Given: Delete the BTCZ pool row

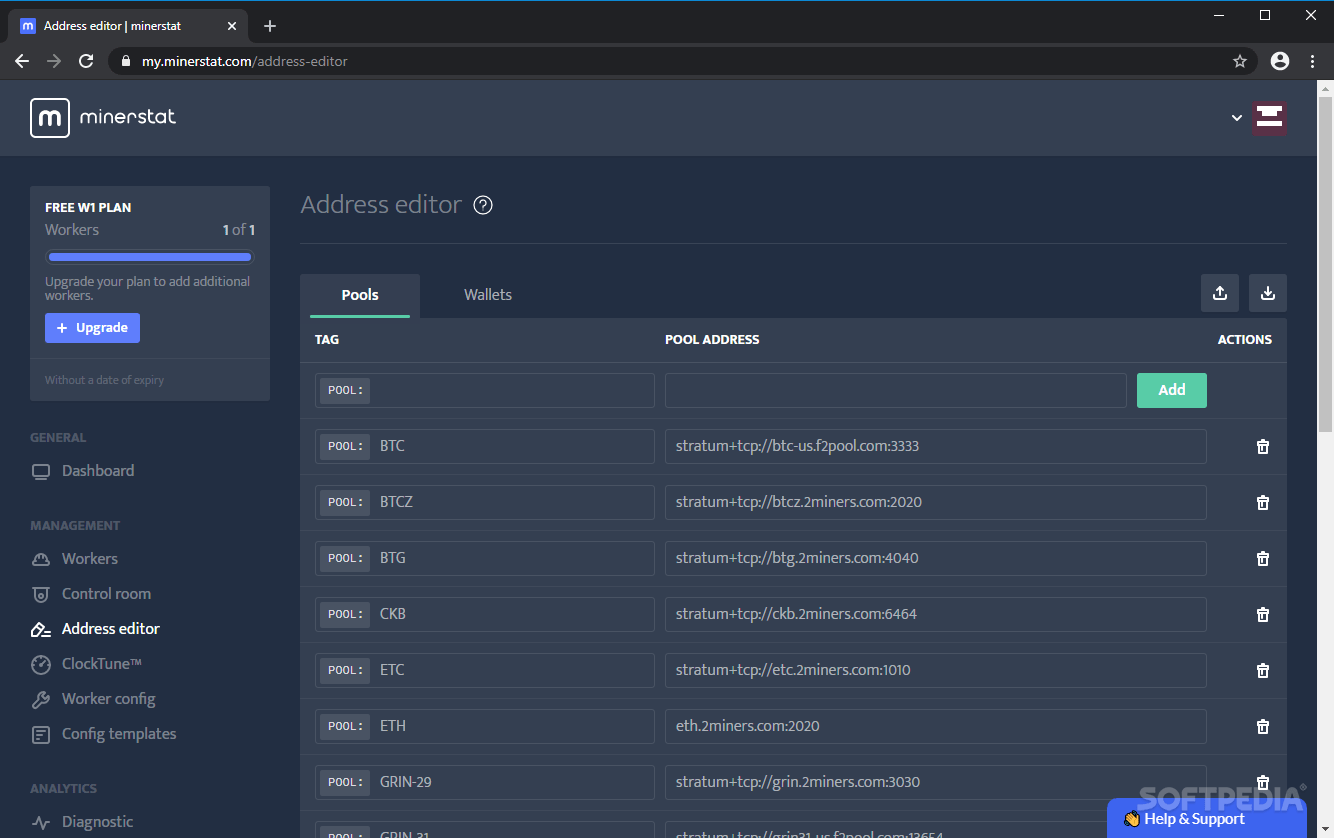Looking at the screenshot, I should (x=1263, y=502).
